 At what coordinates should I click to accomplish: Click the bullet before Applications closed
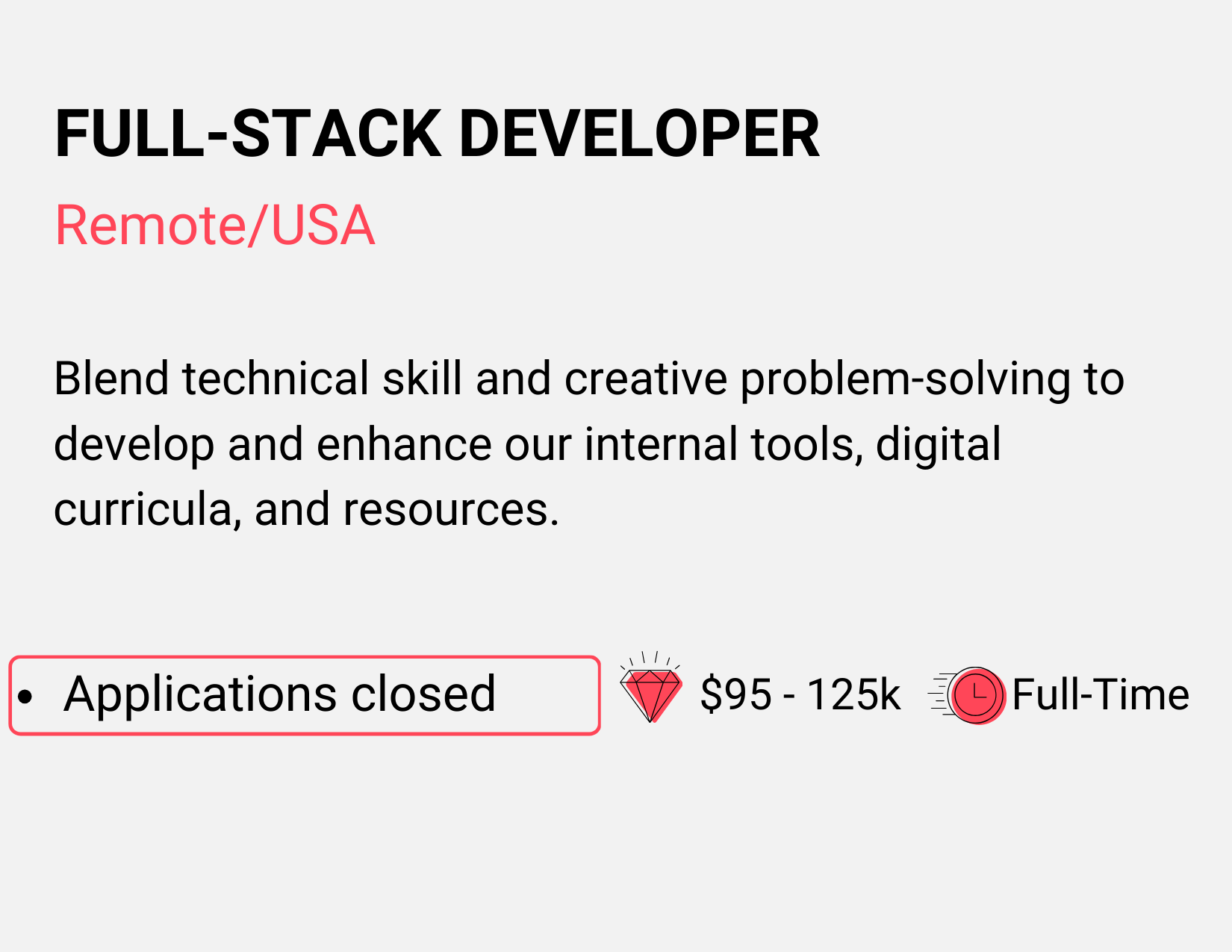click(26, 697)
